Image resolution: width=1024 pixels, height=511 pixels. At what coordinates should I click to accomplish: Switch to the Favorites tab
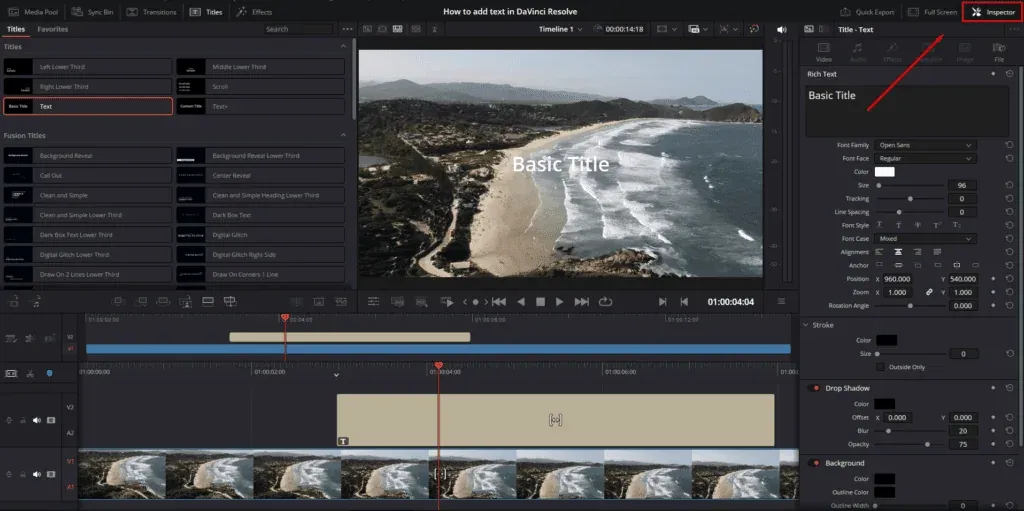(x=52, y=29)
